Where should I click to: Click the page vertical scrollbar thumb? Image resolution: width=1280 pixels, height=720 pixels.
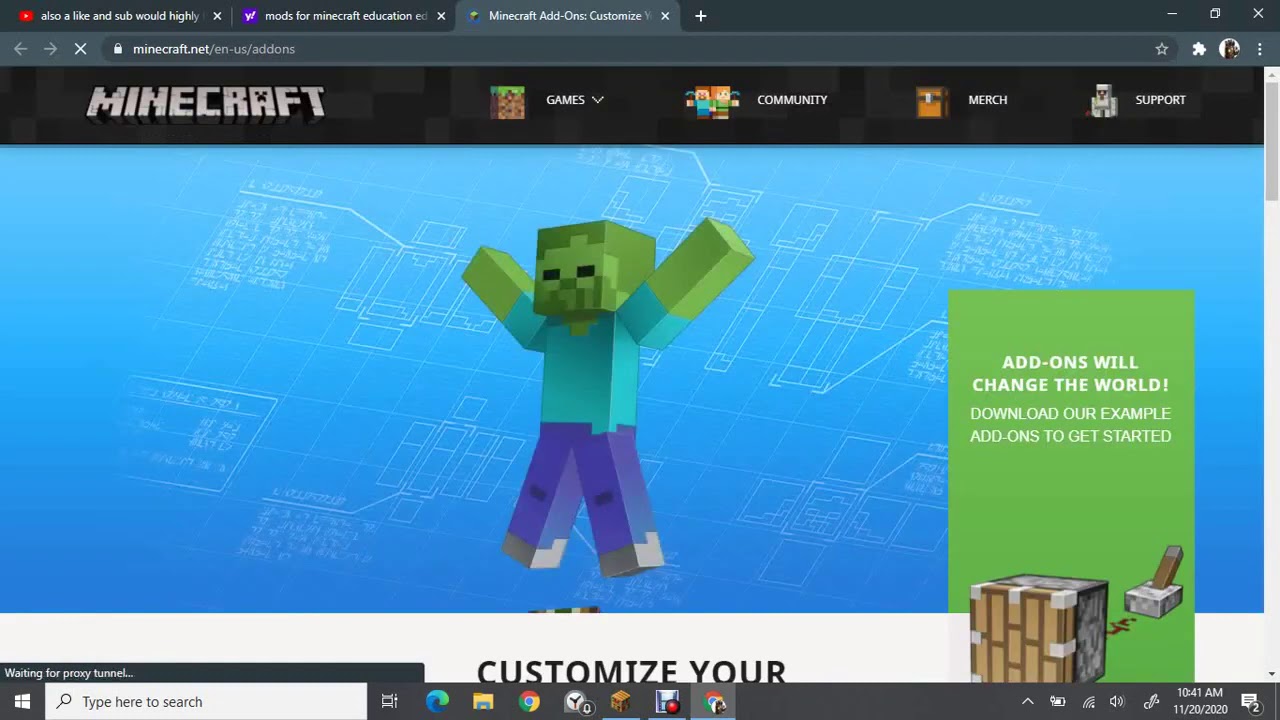(x=1272, y=140)
